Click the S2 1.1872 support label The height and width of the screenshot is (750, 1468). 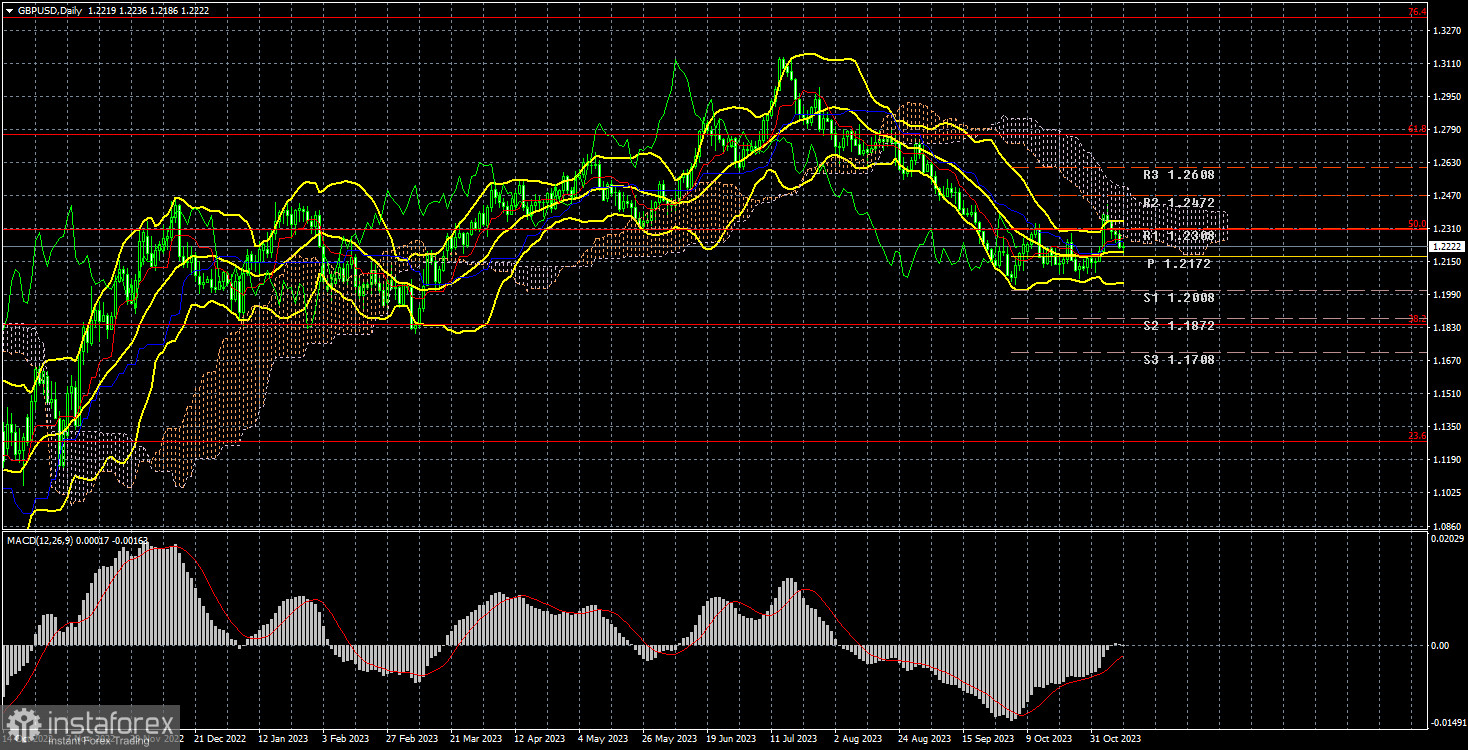[x=1179, y=326]
